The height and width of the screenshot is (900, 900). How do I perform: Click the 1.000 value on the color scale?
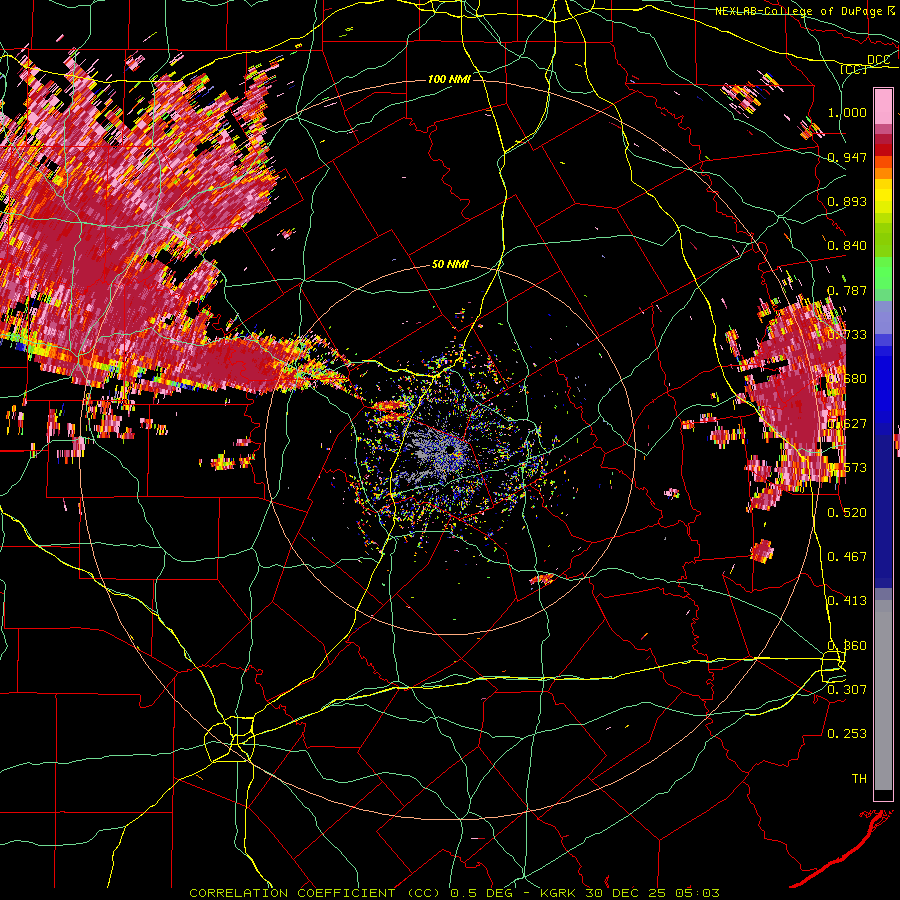click(x=847, y=112)
